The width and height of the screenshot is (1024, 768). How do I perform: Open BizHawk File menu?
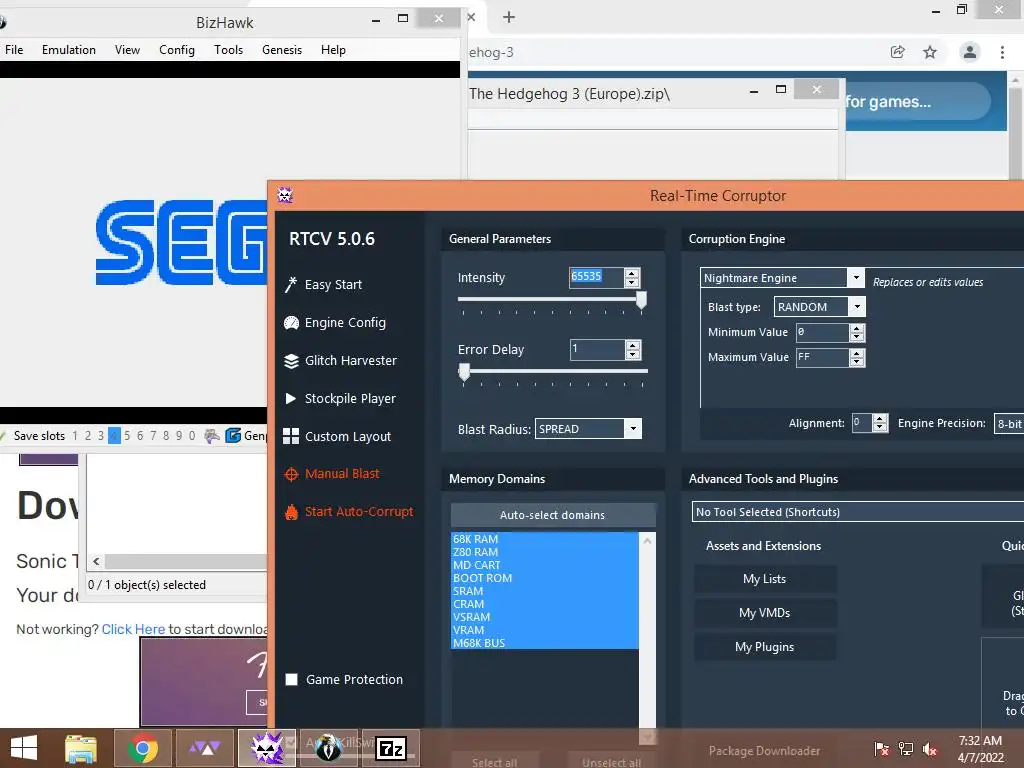click(14, 50)
